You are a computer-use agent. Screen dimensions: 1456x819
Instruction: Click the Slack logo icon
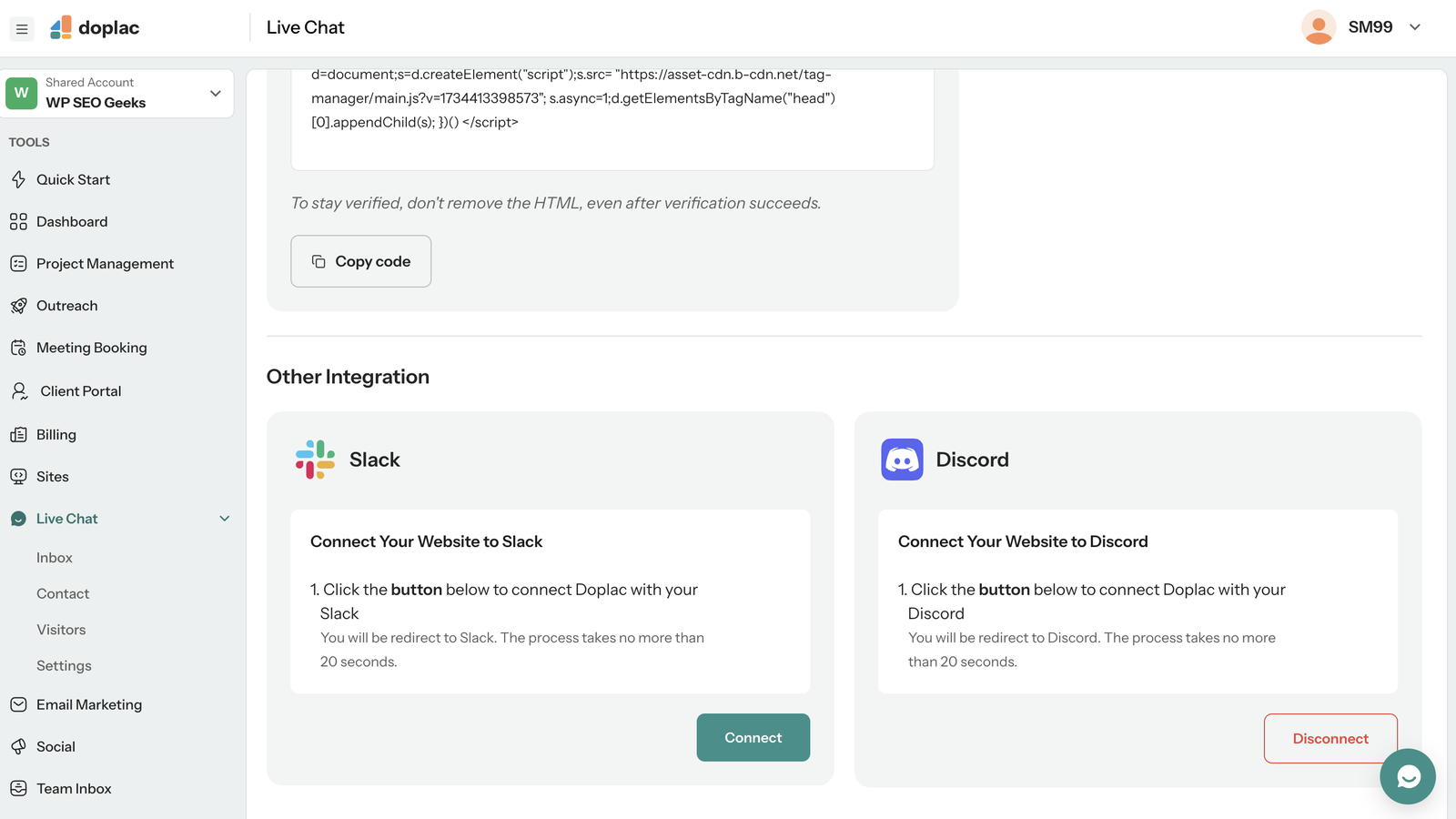tap(315, 460)
